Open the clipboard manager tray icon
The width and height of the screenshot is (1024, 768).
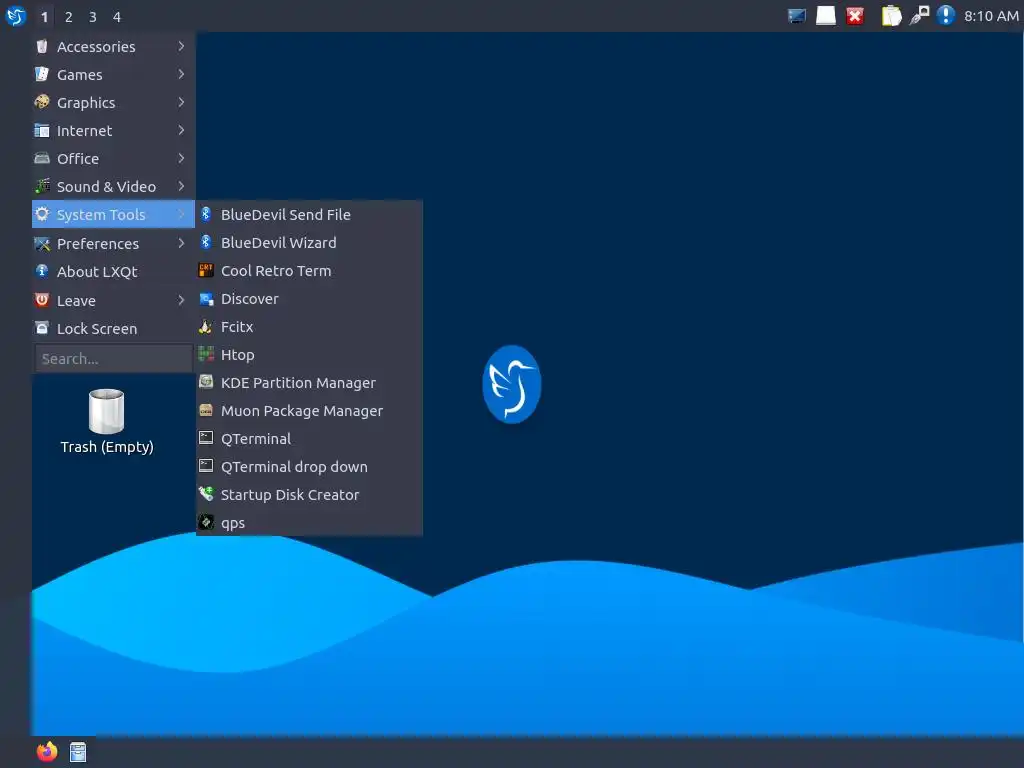click(891, 16)
